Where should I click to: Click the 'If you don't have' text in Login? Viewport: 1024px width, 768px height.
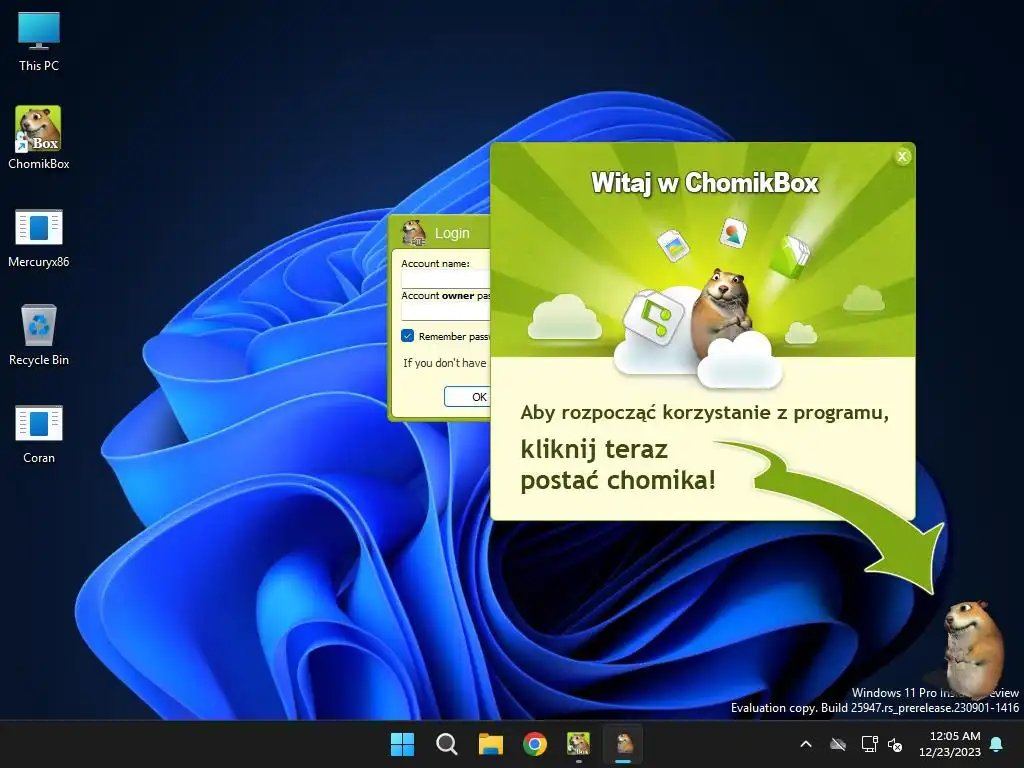445,363
